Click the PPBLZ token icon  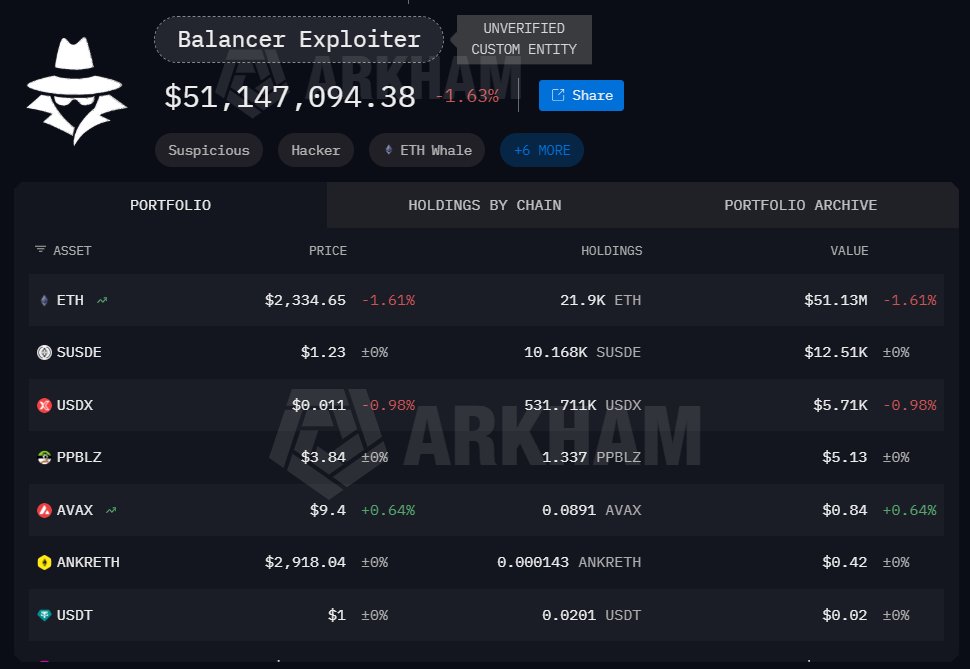pos(44,457)
